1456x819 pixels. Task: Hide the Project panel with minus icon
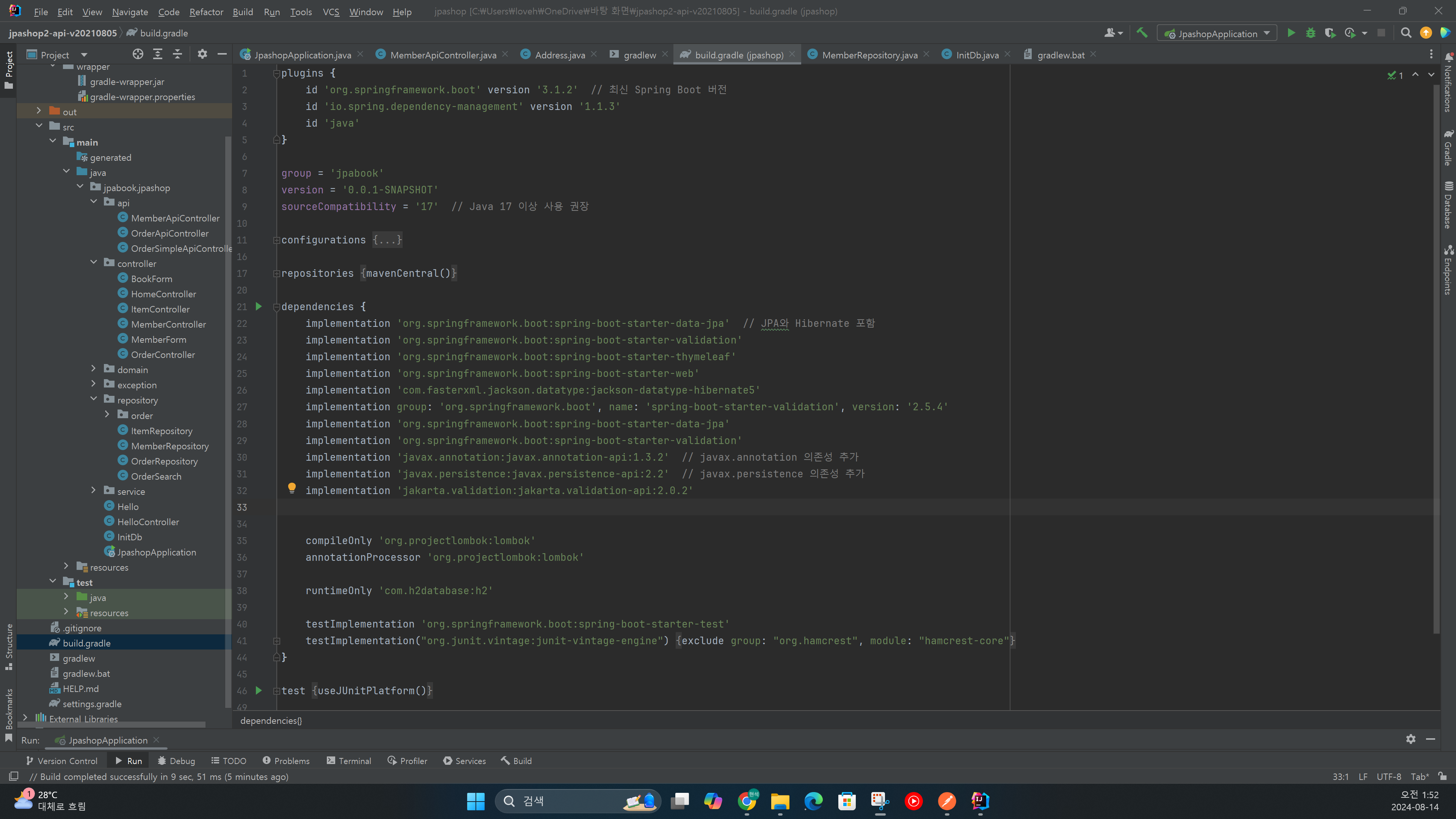(222, 54)
